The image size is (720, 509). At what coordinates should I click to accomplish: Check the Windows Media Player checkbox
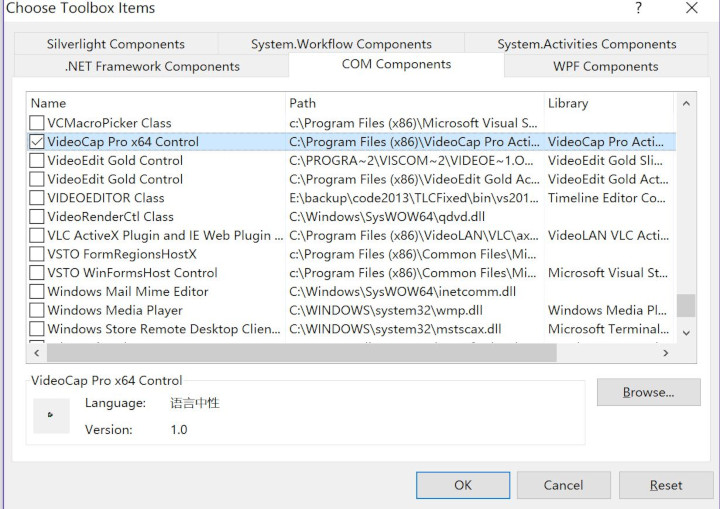pyautogui.click(x=37, y=311)
